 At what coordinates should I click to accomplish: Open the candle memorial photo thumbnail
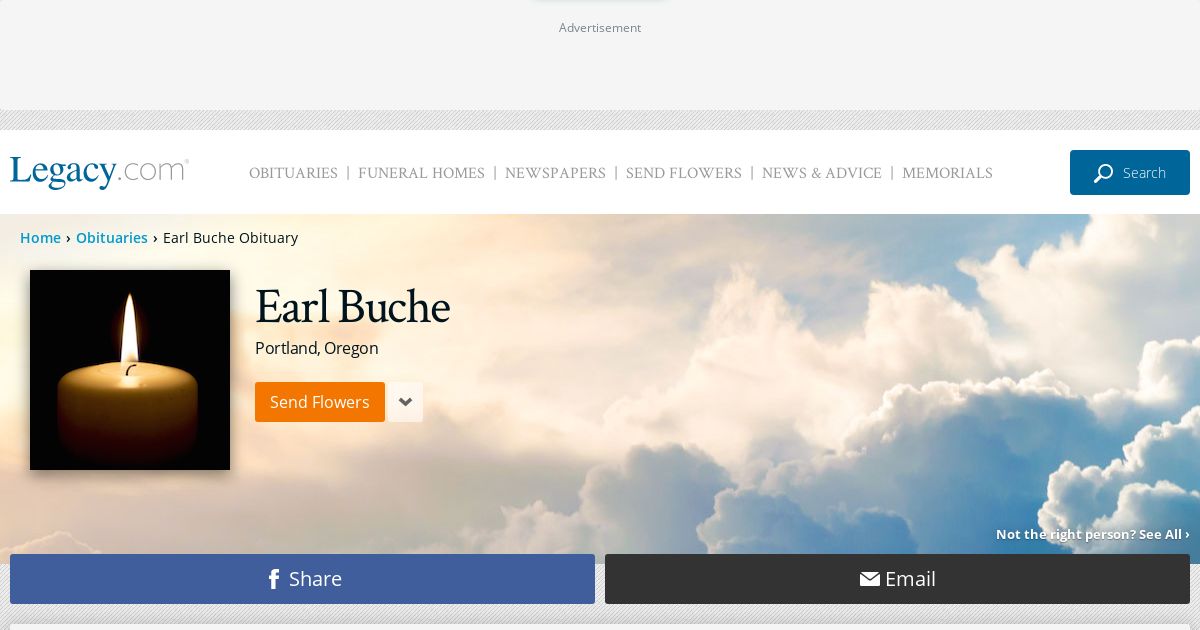pos(130,370)
